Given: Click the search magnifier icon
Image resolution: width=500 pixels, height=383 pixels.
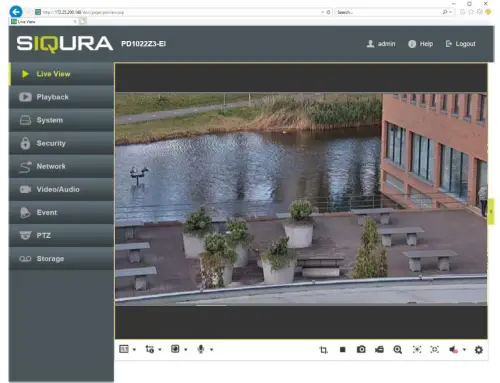Looking at the screenshot, I should [x=445, y=12].
